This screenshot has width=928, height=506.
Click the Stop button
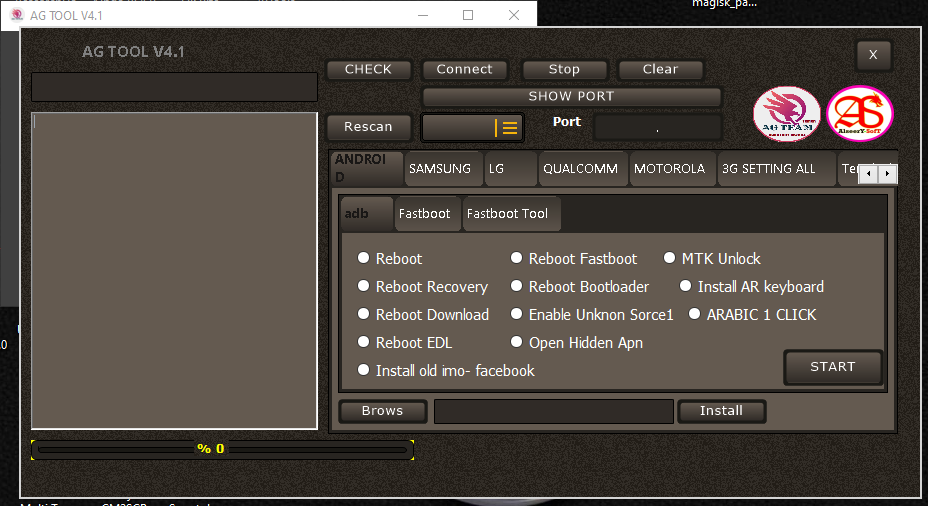(x=565, y=69)
